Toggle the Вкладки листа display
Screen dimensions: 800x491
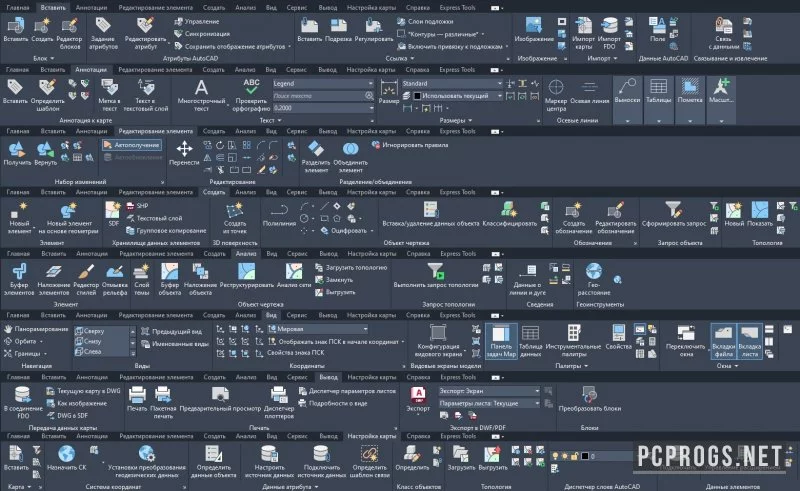coord(749,340)
